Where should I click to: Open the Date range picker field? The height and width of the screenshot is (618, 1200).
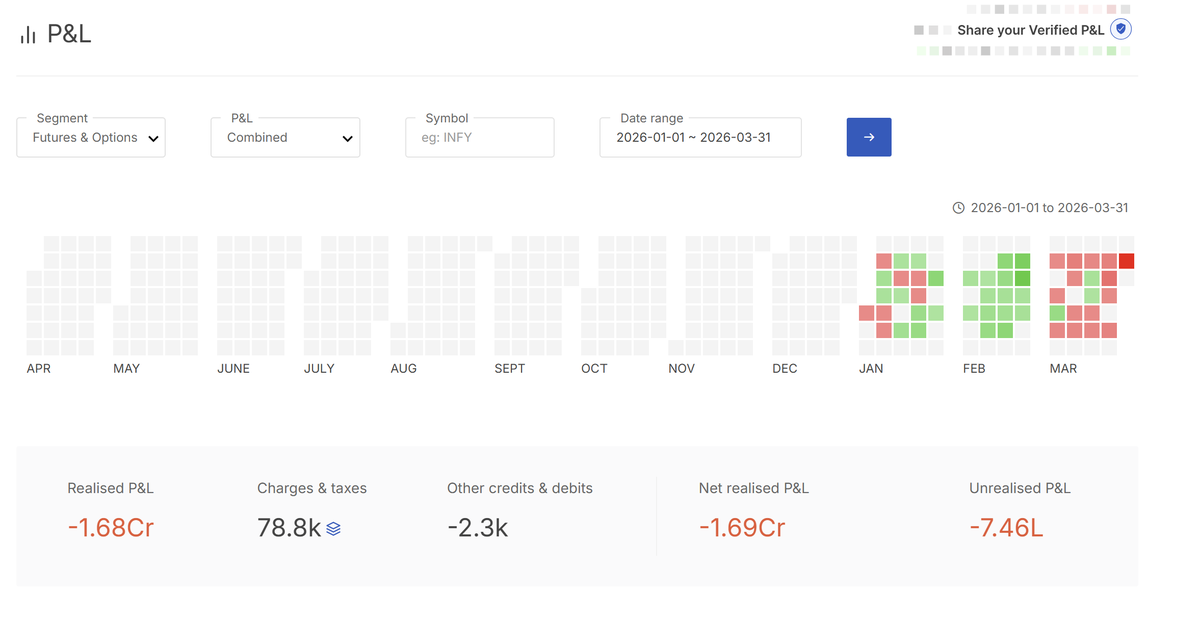tap(700, 138)
